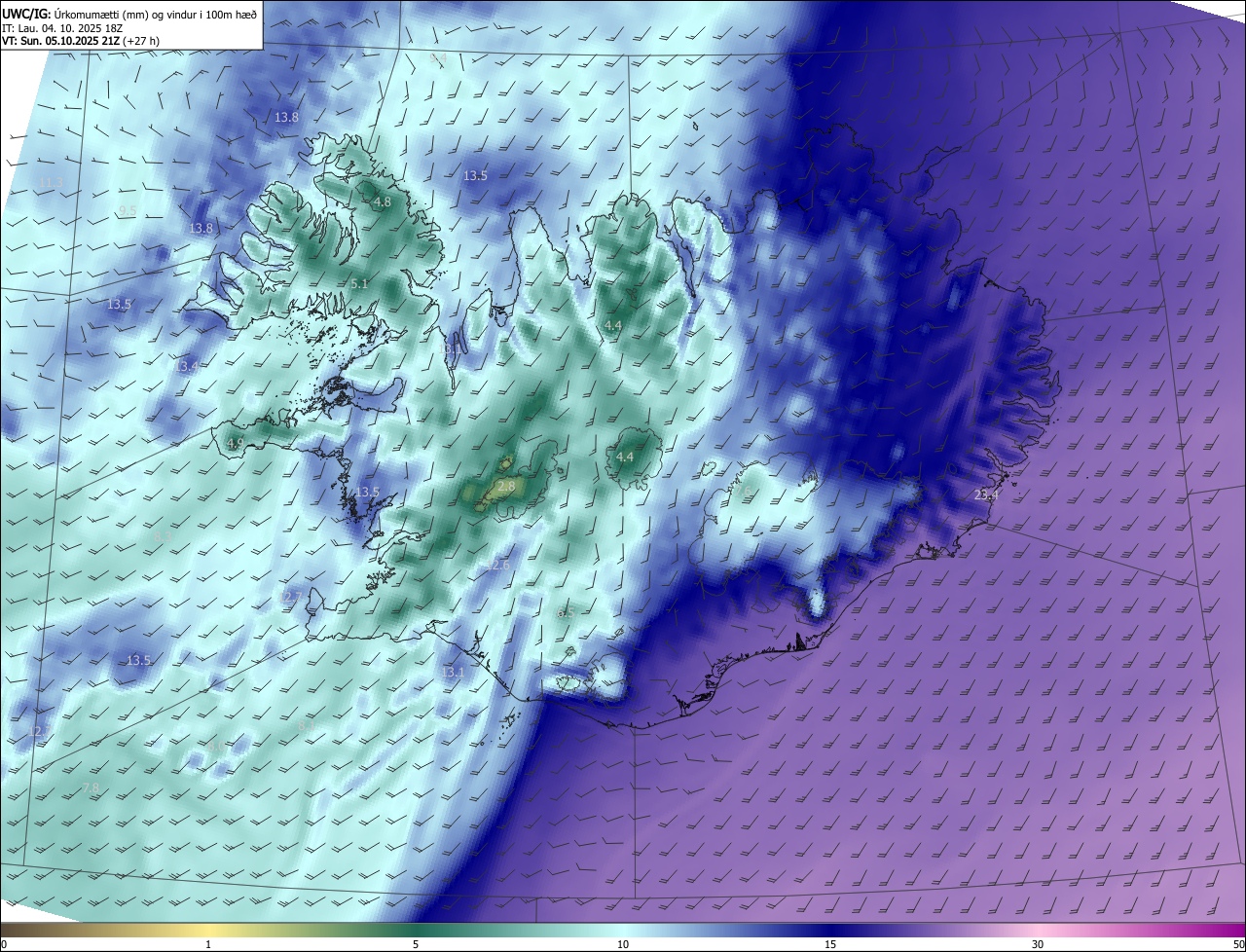Click the 5.1 value label on the map

coord(359,284)
